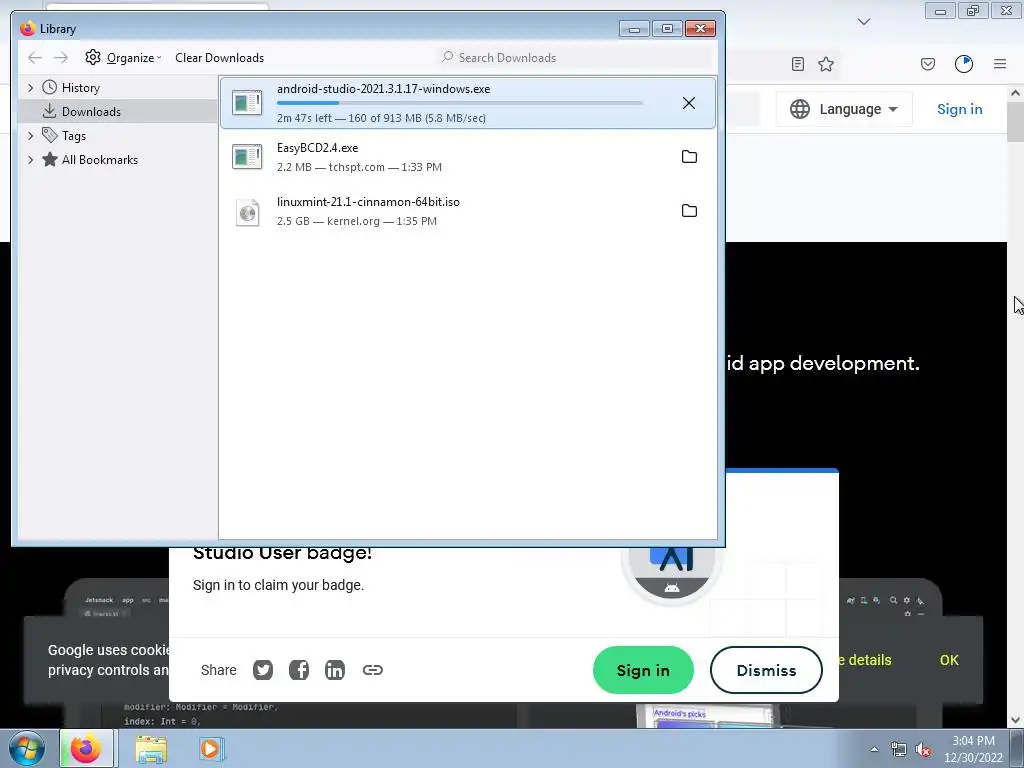
Task: Click the EasyBCD2.4.exe file icon
Action: point(248,157)
